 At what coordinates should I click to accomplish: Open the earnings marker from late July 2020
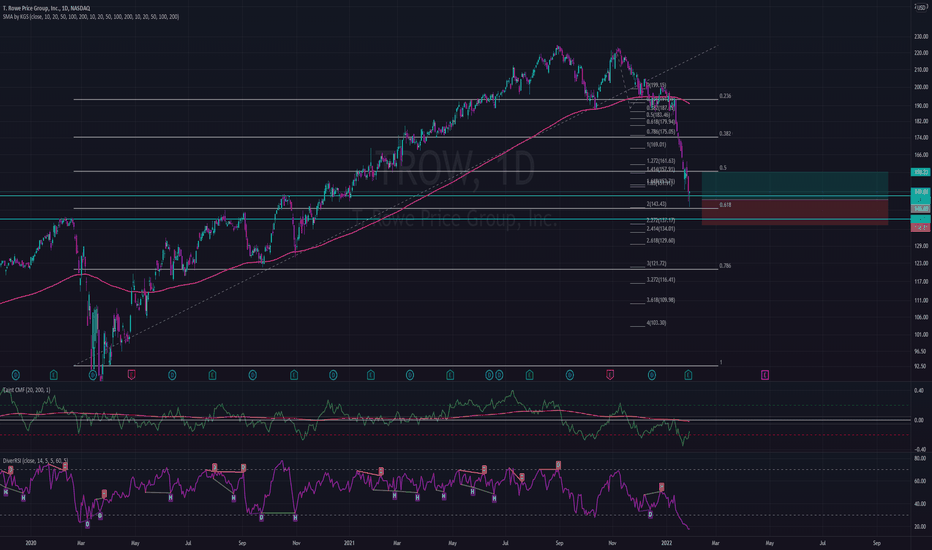(x=212, y=375)
